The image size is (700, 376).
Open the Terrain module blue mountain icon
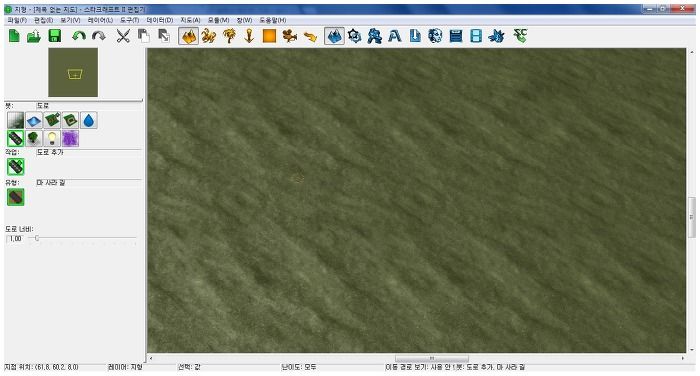pos(334,36)
